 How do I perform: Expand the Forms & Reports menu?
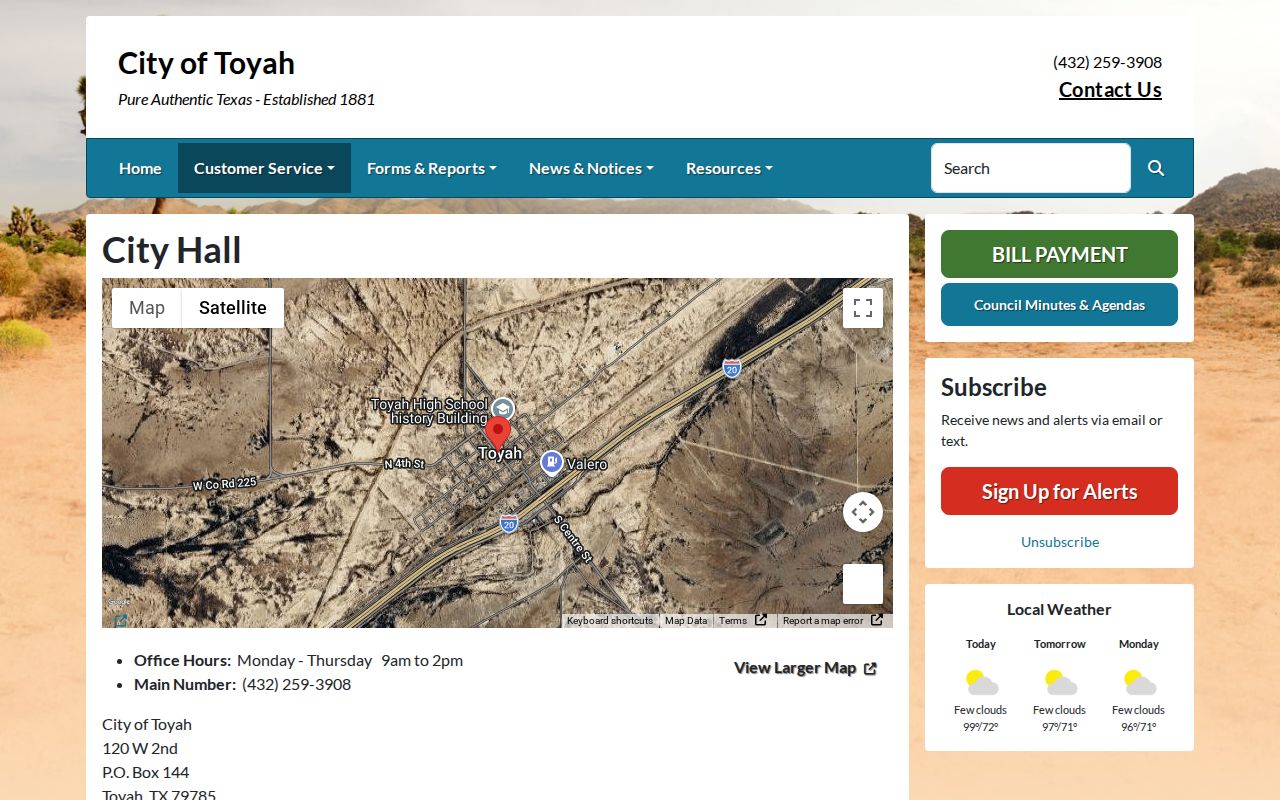point(432,168)
